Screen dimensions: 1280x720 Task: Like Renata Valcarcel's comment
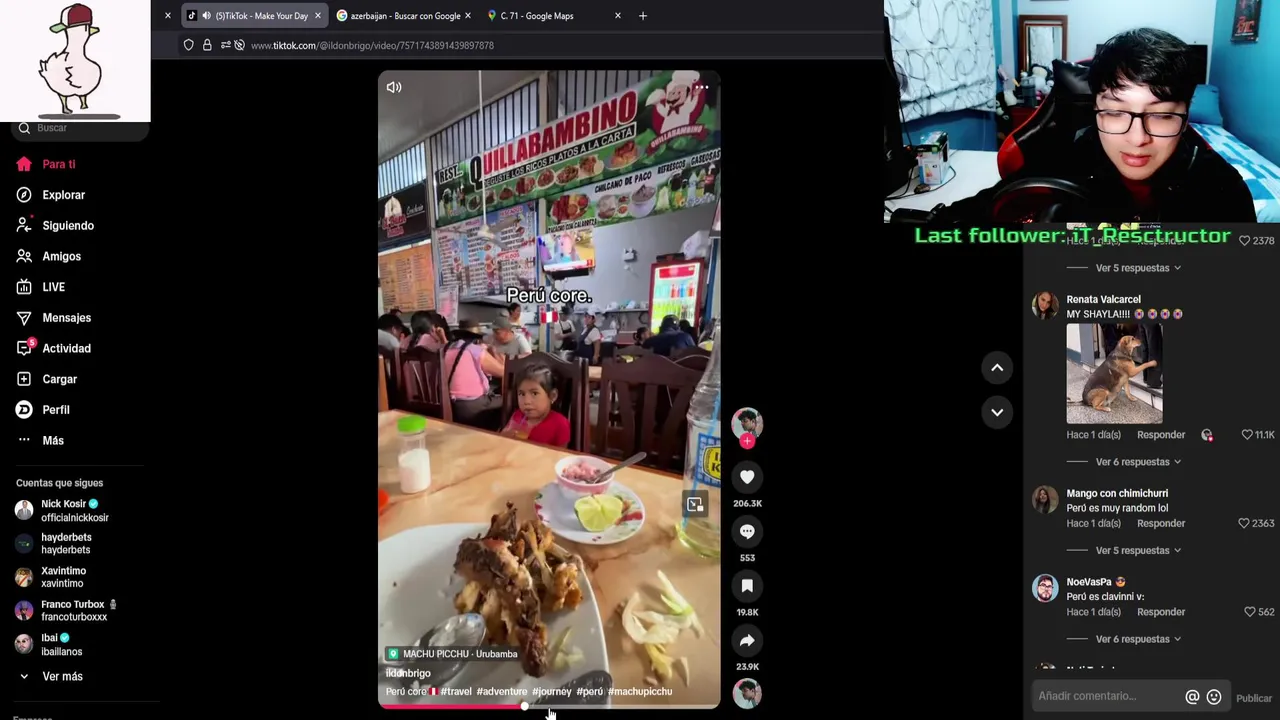(1247, 435)
